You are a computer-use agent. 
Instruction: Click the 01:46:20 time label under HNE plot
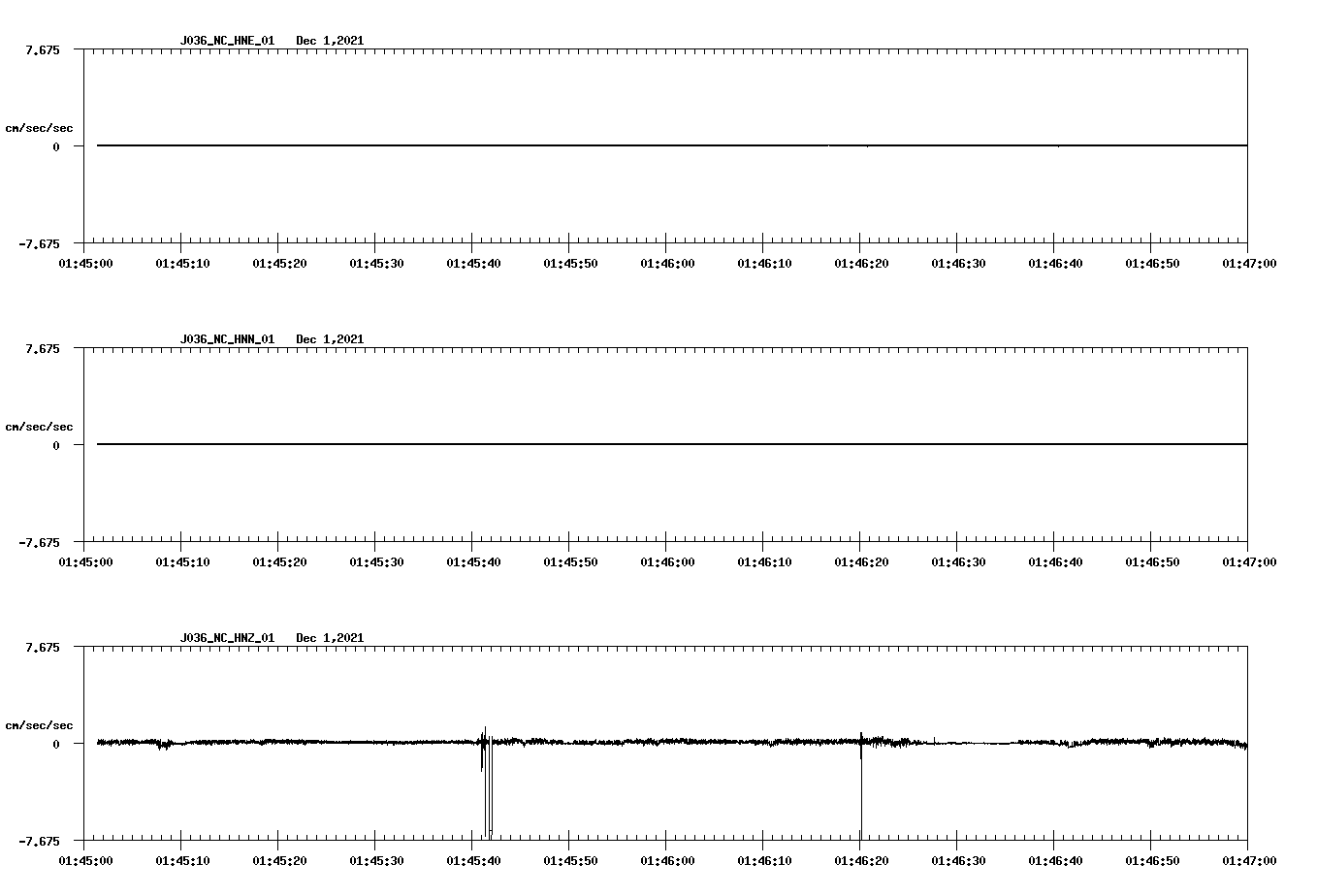pos(861,264)
